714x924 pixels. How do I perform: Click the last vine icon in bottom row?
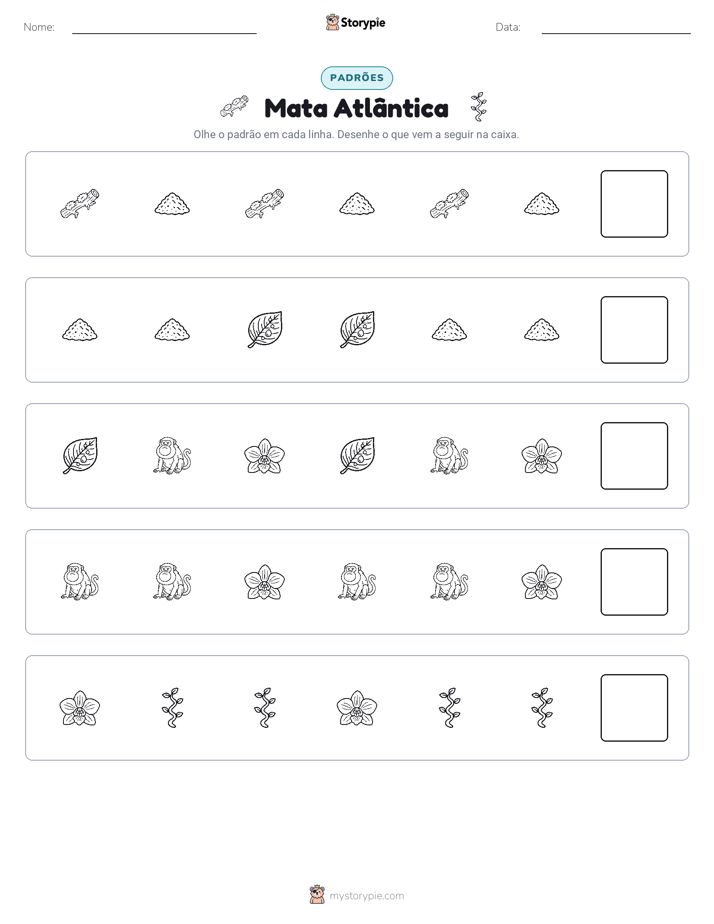point(541,708)
